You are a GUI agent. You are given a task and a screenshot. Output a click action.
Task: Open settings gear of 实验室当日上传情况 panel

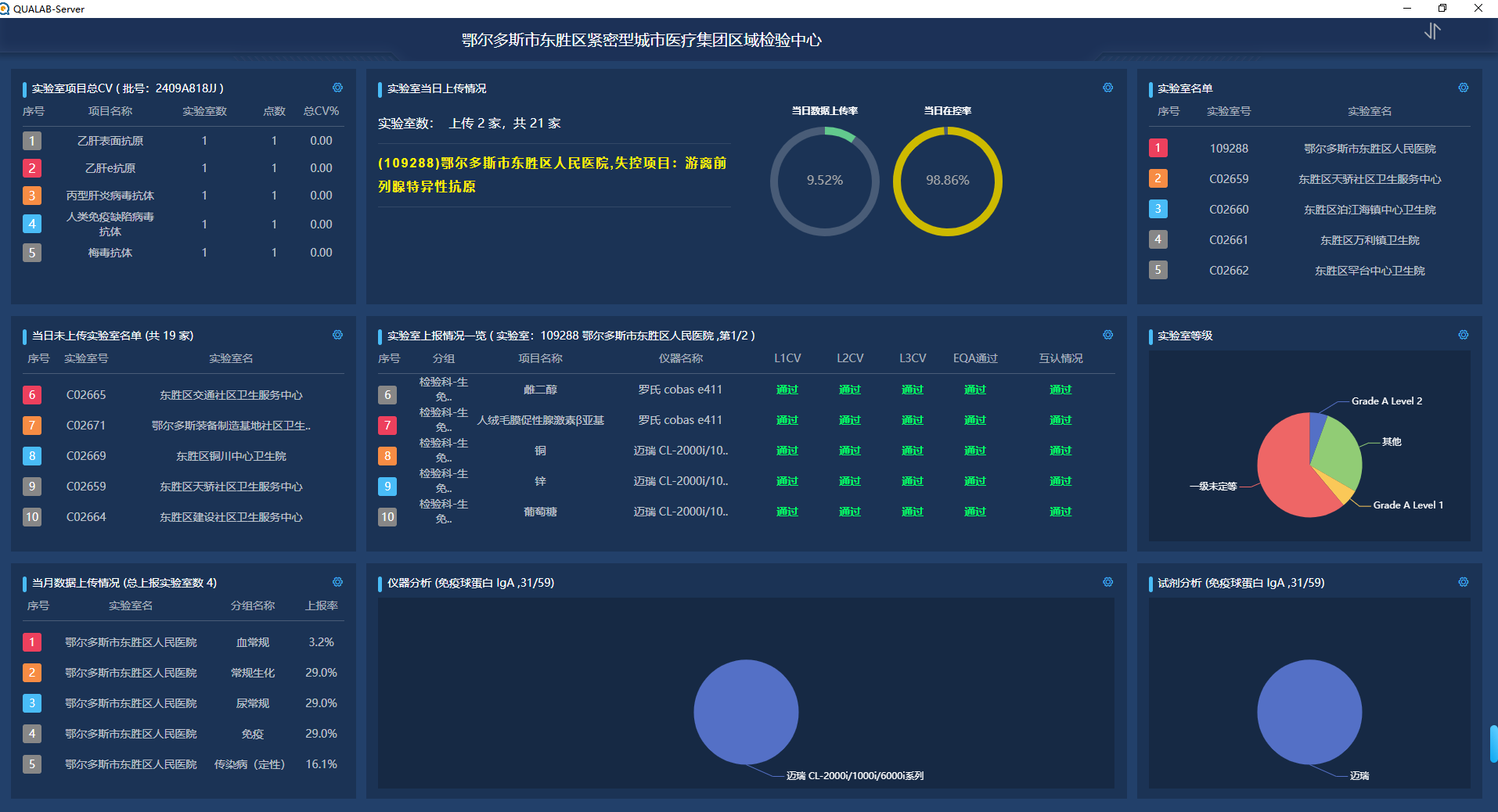pos(1107,88)
